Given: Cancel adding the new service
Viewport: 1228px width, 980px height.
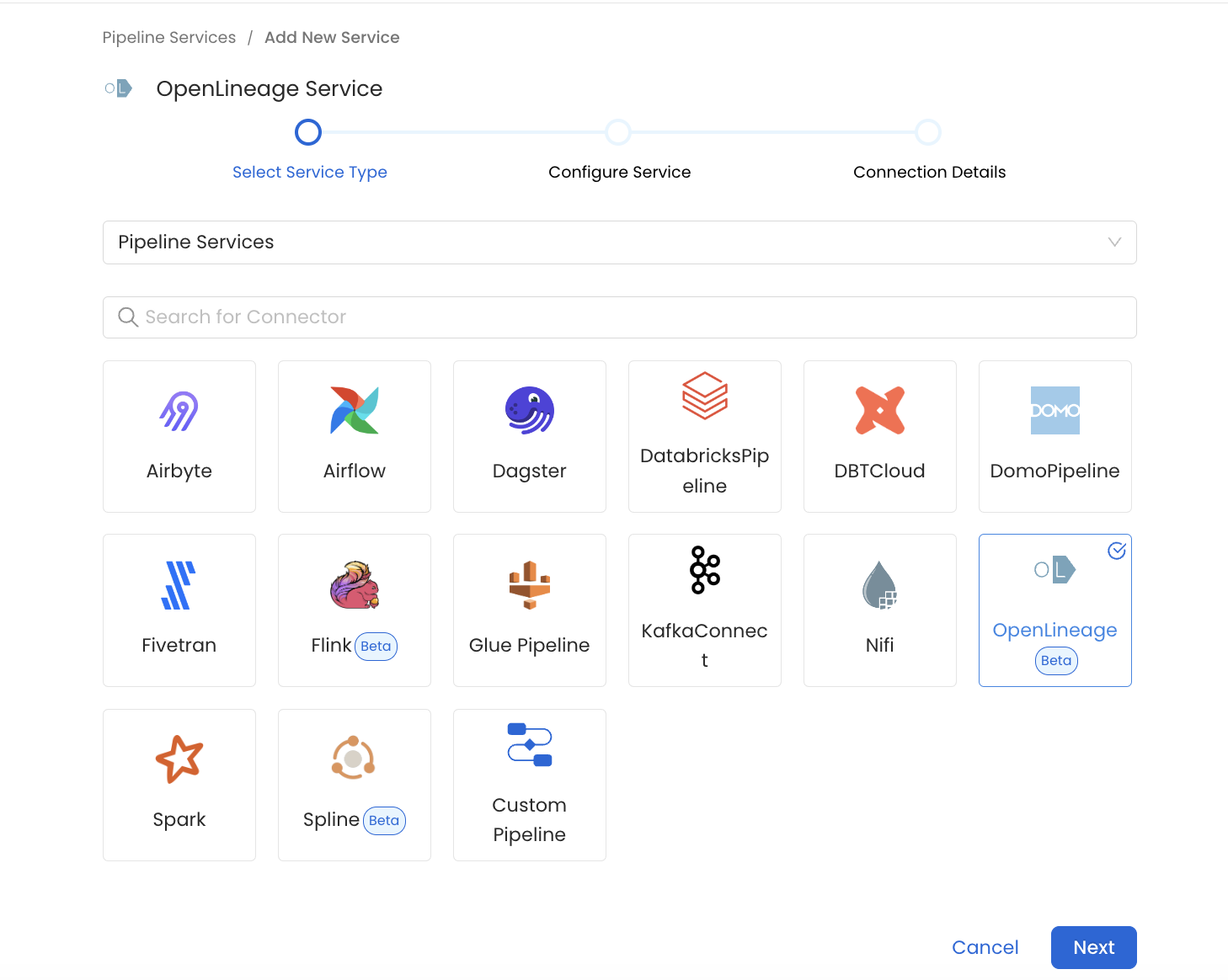Looking at the screenshot, I should [985, 948].
